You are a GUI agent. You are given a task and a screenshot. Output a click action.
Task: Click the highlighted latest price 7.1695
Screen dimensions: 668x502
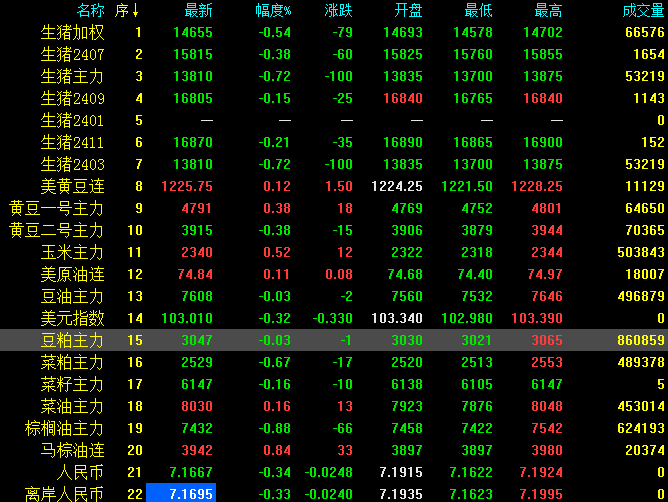coord(181,493)
